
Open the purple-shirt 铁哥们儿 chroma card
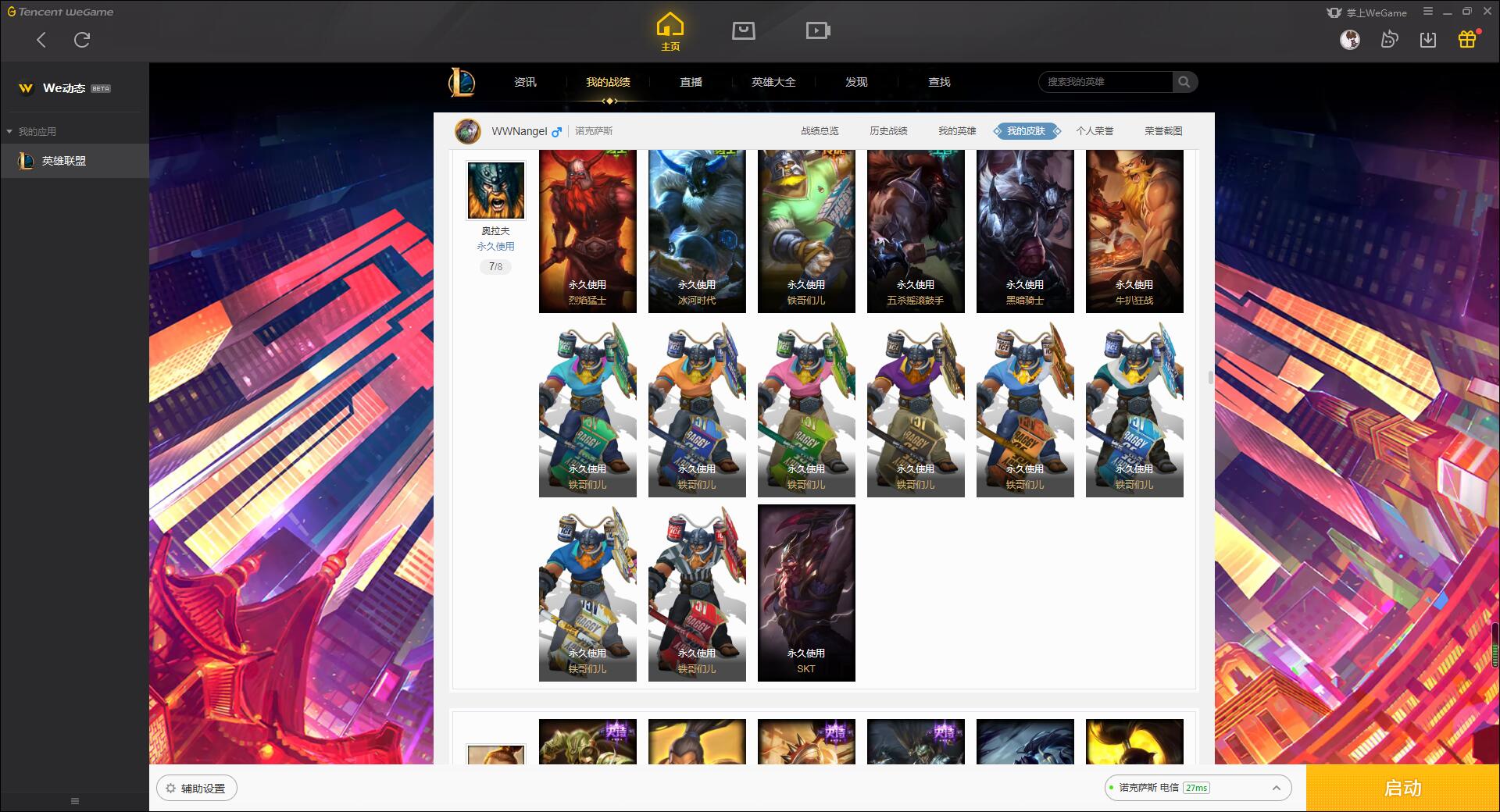pos(916,409)
